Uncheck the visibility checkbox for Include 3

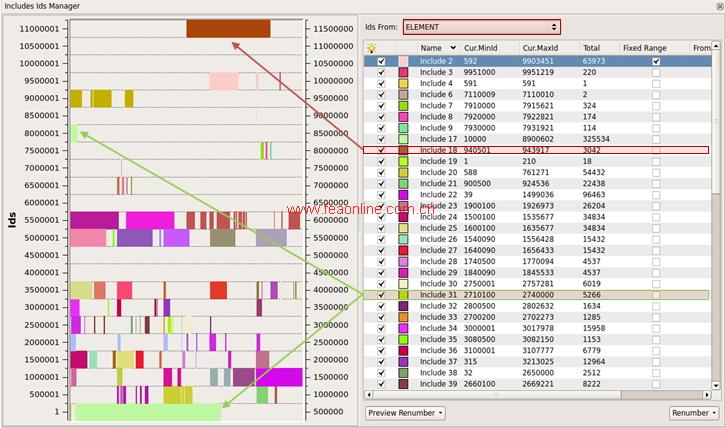pyautogui.click(x=380, y=73)
